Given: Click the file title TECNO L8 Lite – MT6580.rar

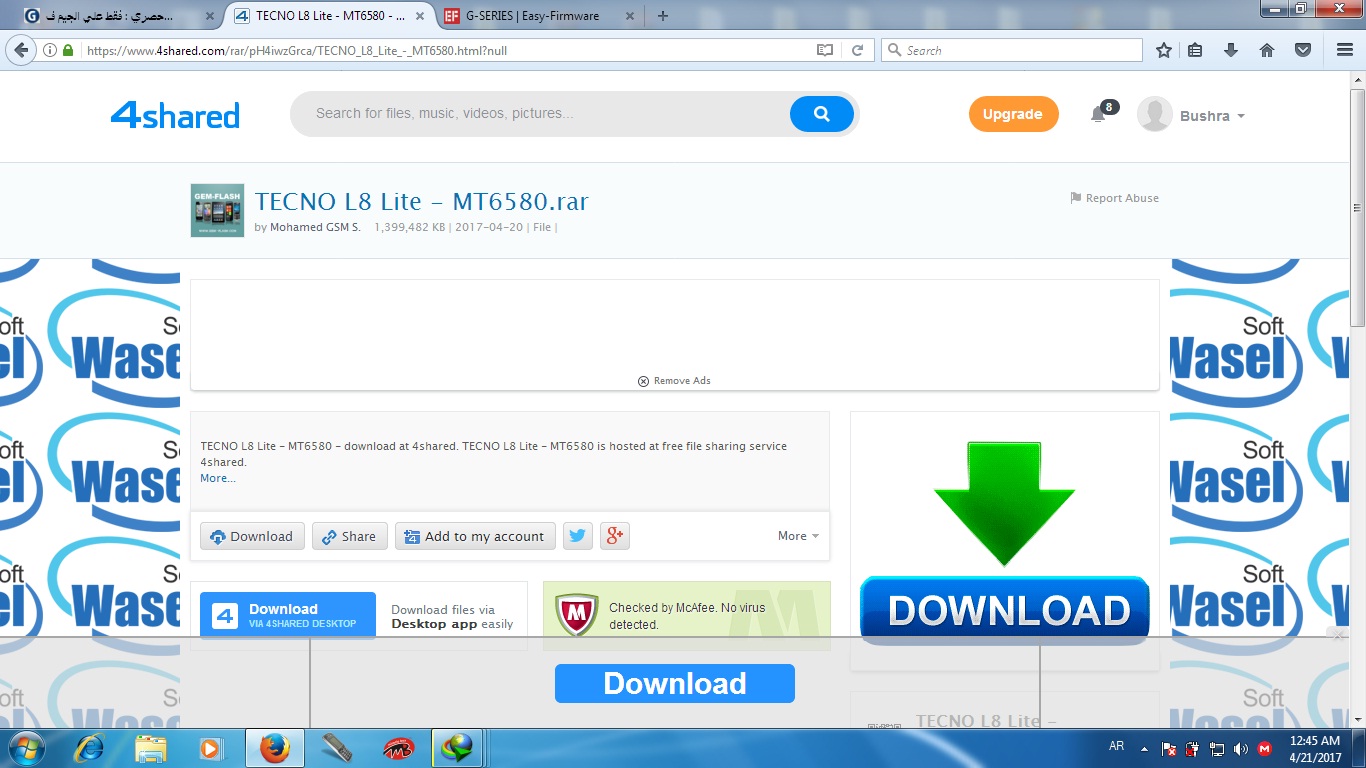Looking at the screenshot, I should click(421, 201).
